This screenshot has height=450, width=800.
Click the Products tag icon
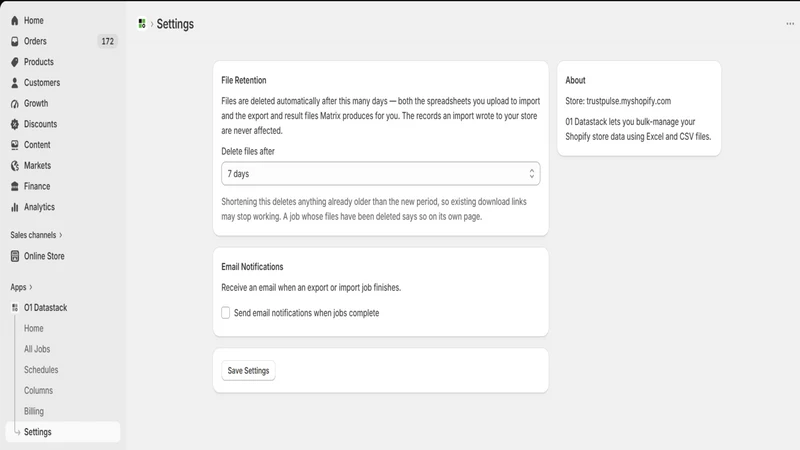pyautogui.click(x=14, y=62)
